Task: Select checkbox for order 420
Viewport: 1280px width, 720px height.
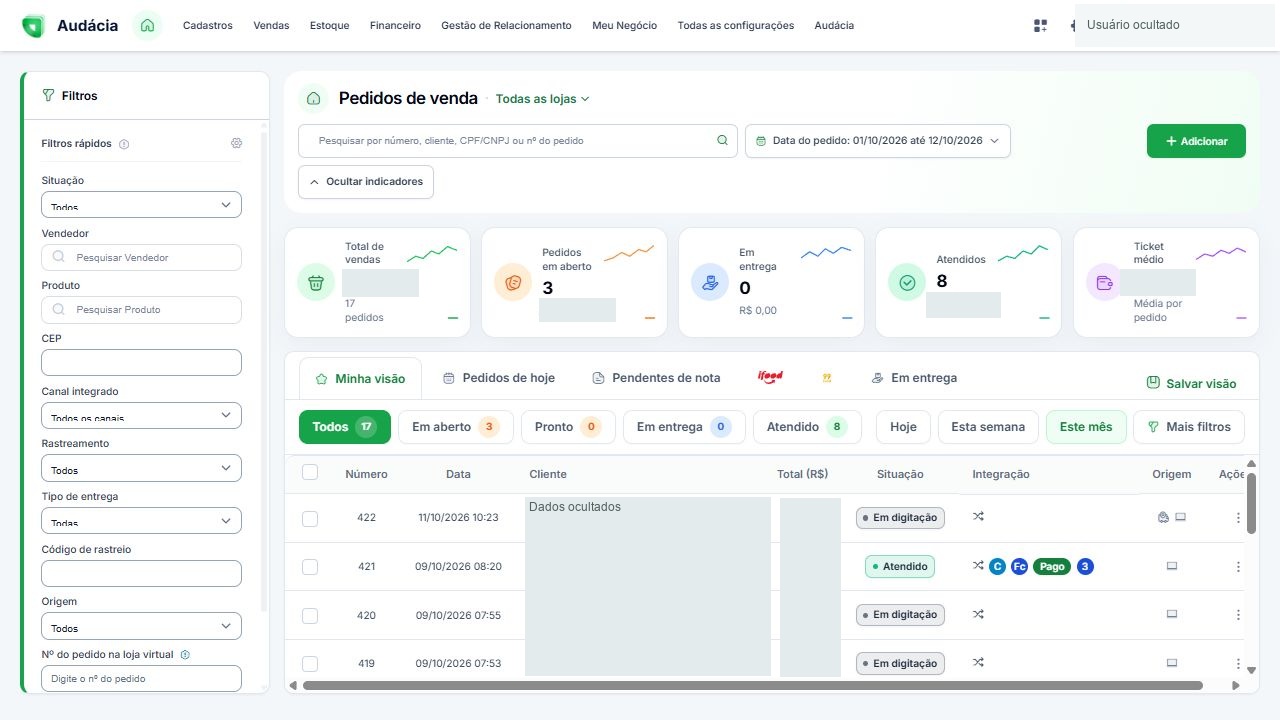Action: tap(310, 615)
